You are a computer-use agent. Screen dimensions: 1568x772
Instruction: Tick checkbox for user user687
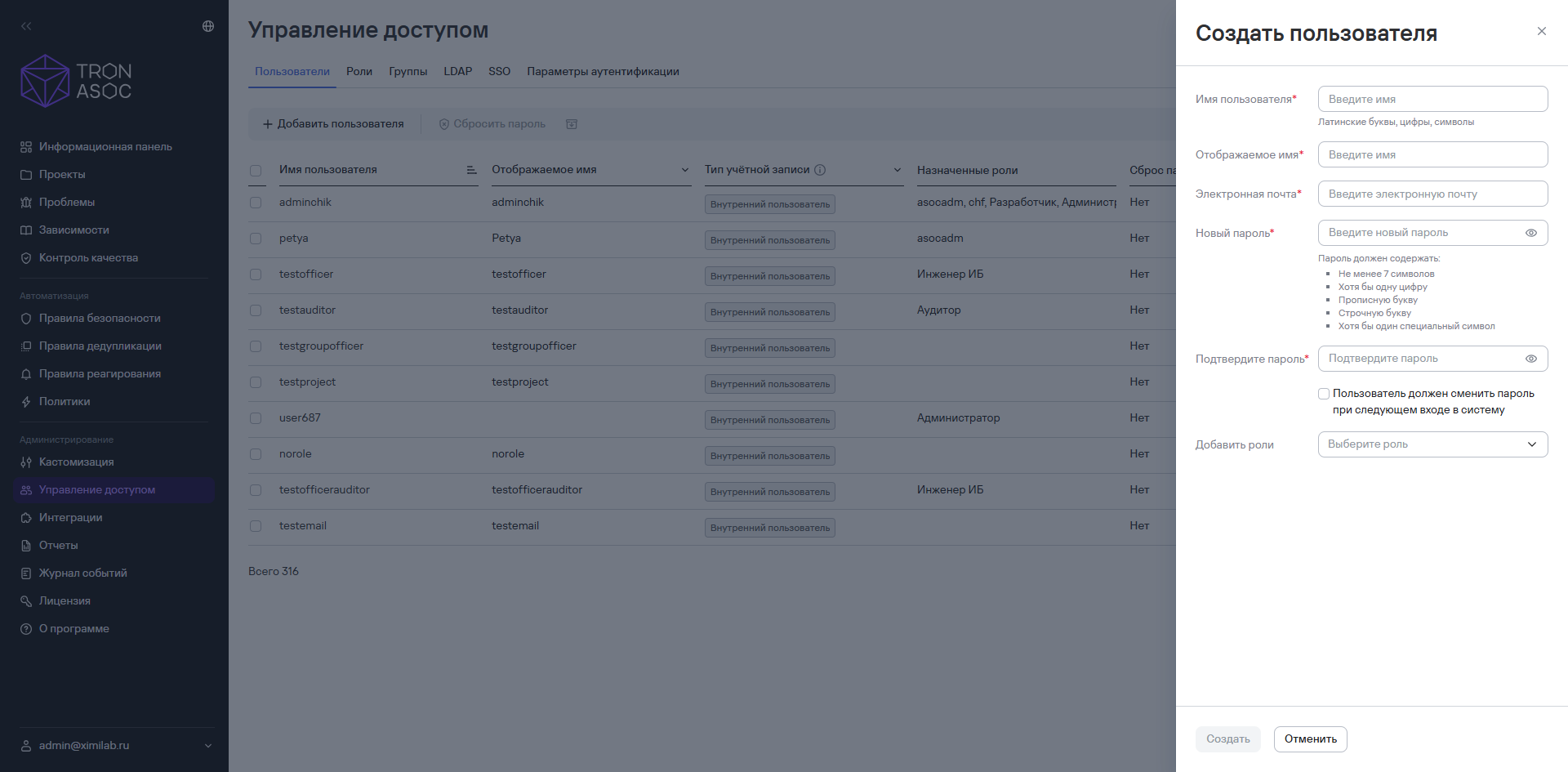click(x=256, y=418)
